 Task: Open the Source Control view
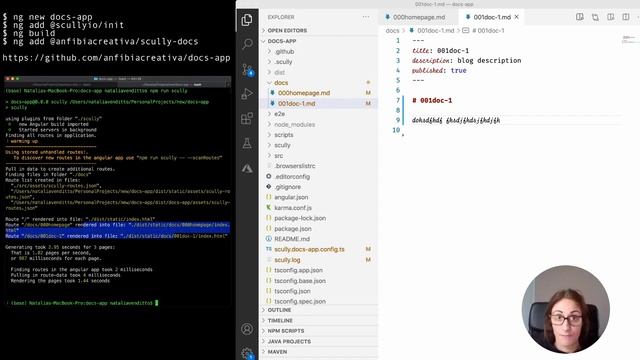coord(247,69)
